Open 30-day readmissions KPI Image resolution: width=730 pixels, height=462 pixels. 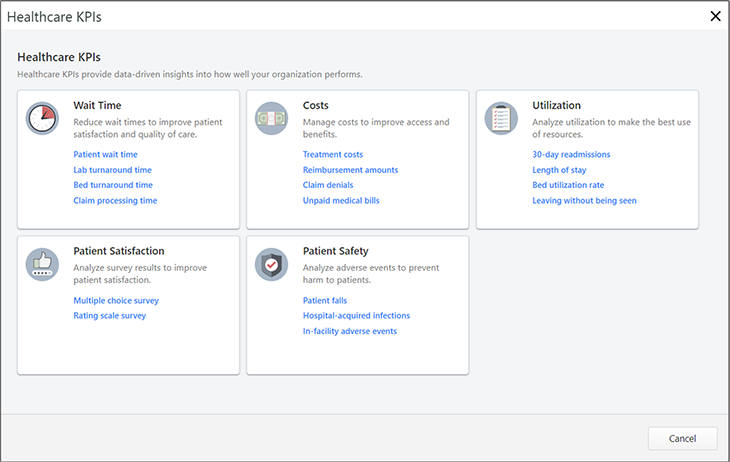pos(571,155)
